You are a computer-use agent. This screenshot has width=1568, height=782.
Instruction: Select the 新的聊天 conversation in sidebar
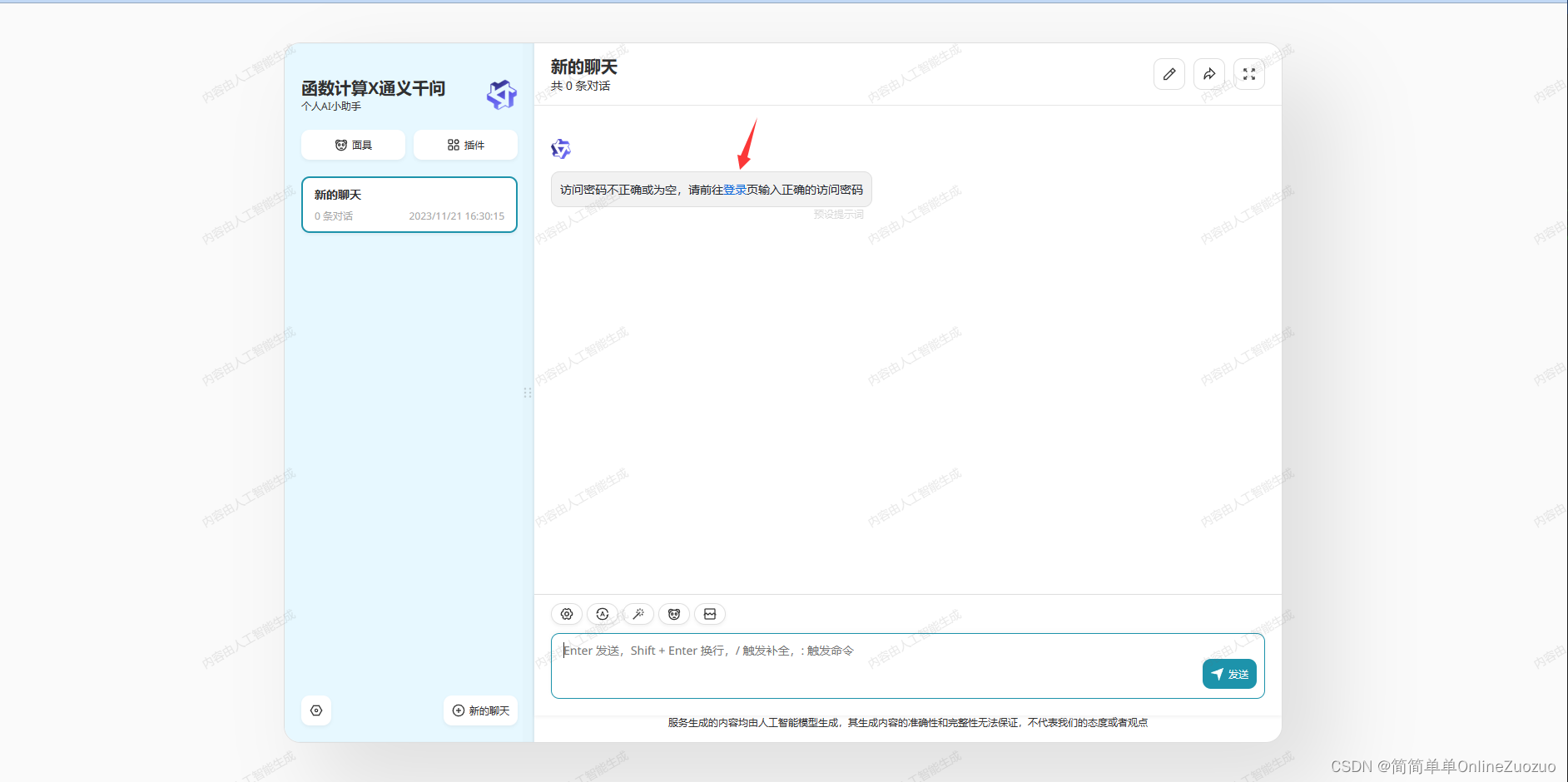pyautogui.click(x=409, y=205)
